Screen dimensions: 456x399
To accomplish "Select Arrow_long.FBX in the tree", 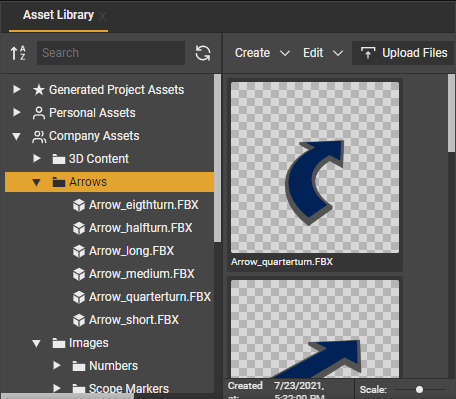I will click(131, 251).
